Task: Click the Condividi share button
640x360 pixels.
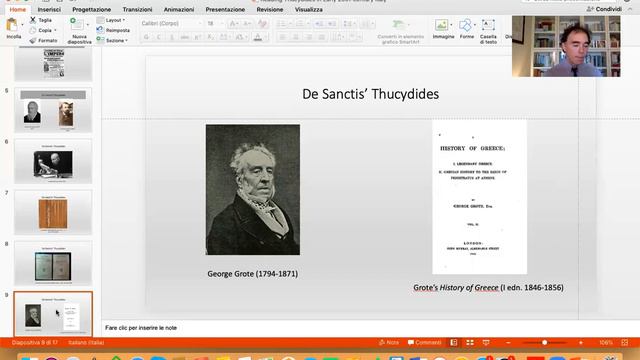Action: pos(604,9)
